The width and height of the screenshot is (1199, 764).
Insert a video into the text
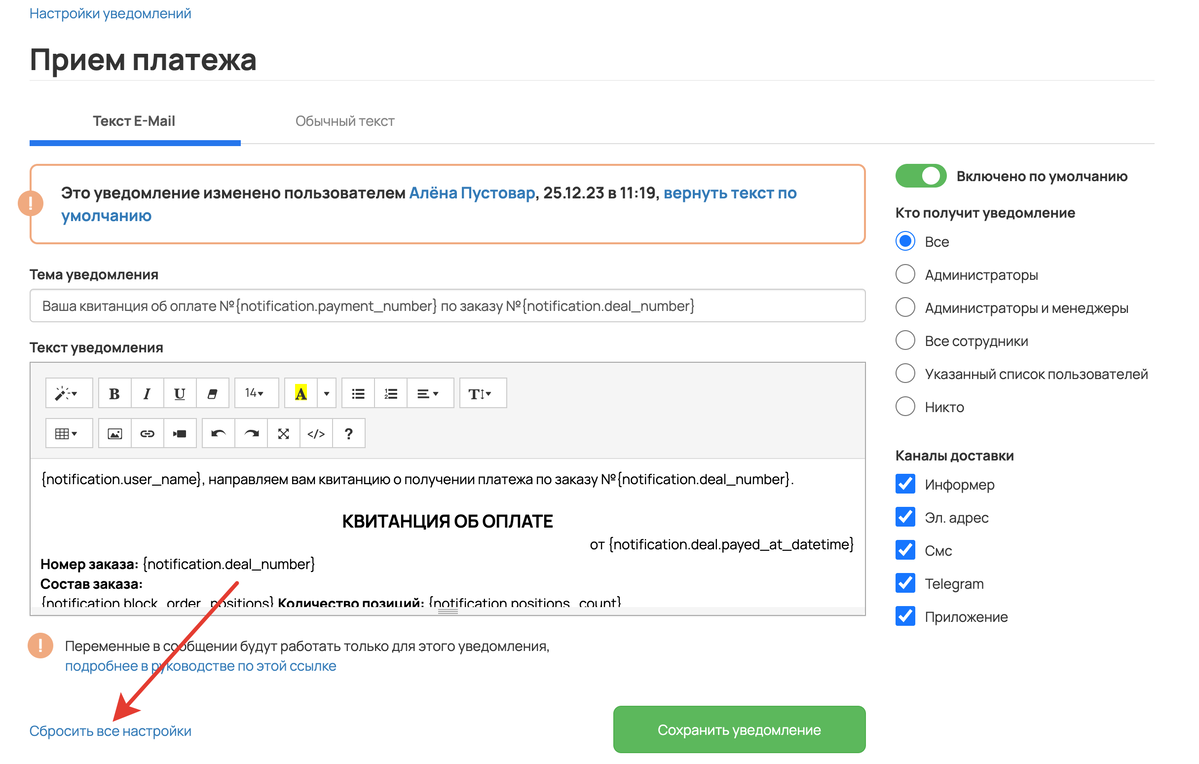click(x=180, y=433)
